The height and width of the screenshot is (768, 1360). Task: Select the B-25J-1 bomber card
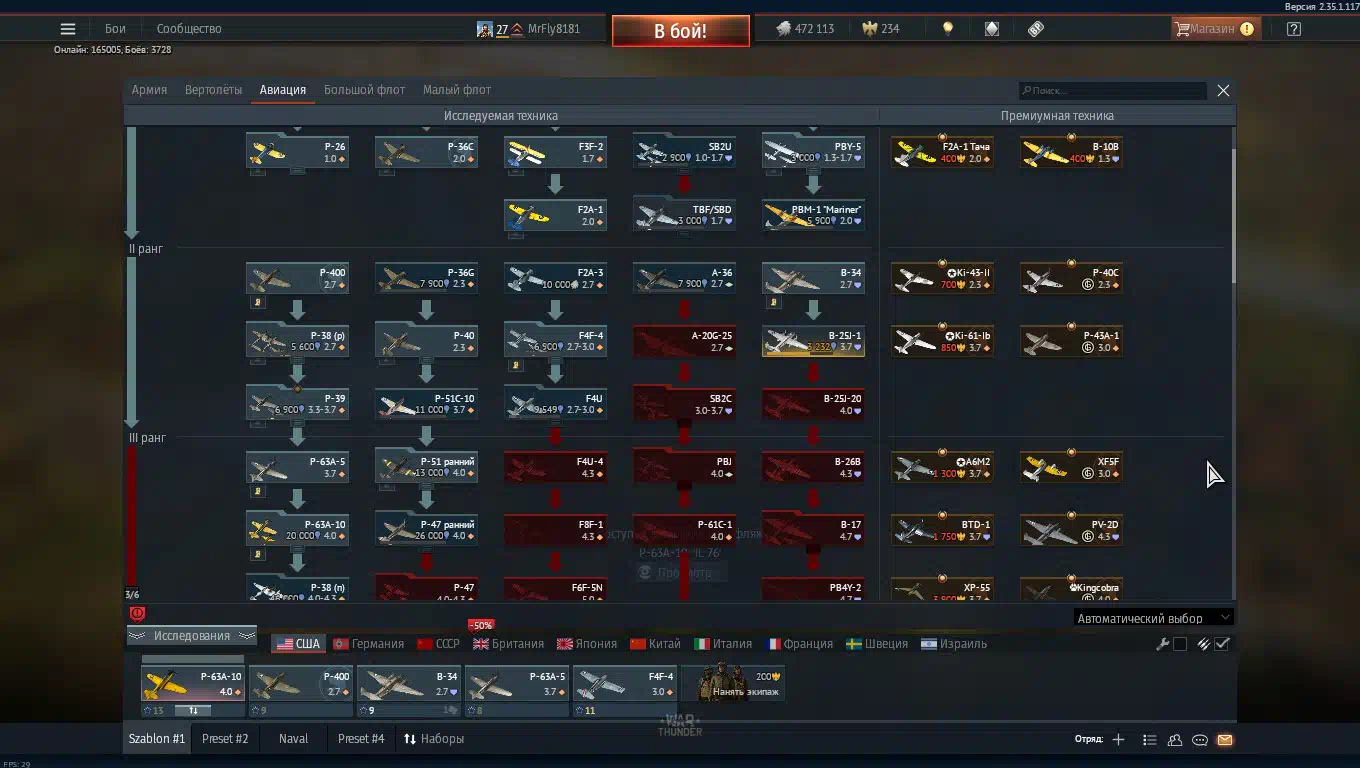814,341
